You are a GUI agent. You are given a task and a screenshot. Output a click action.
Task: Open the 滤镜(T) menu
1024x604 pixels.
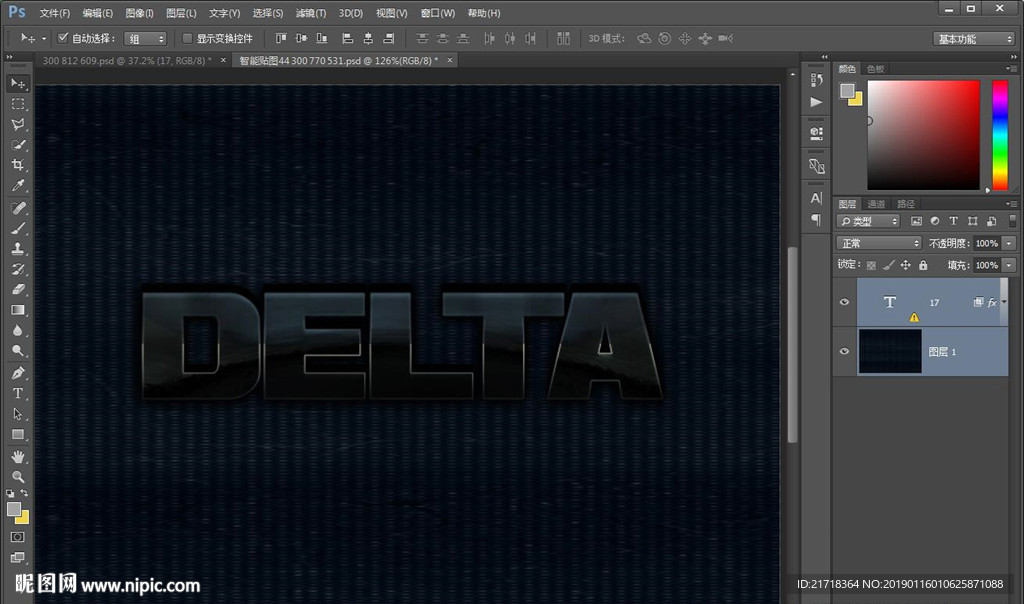pos(311,13)
